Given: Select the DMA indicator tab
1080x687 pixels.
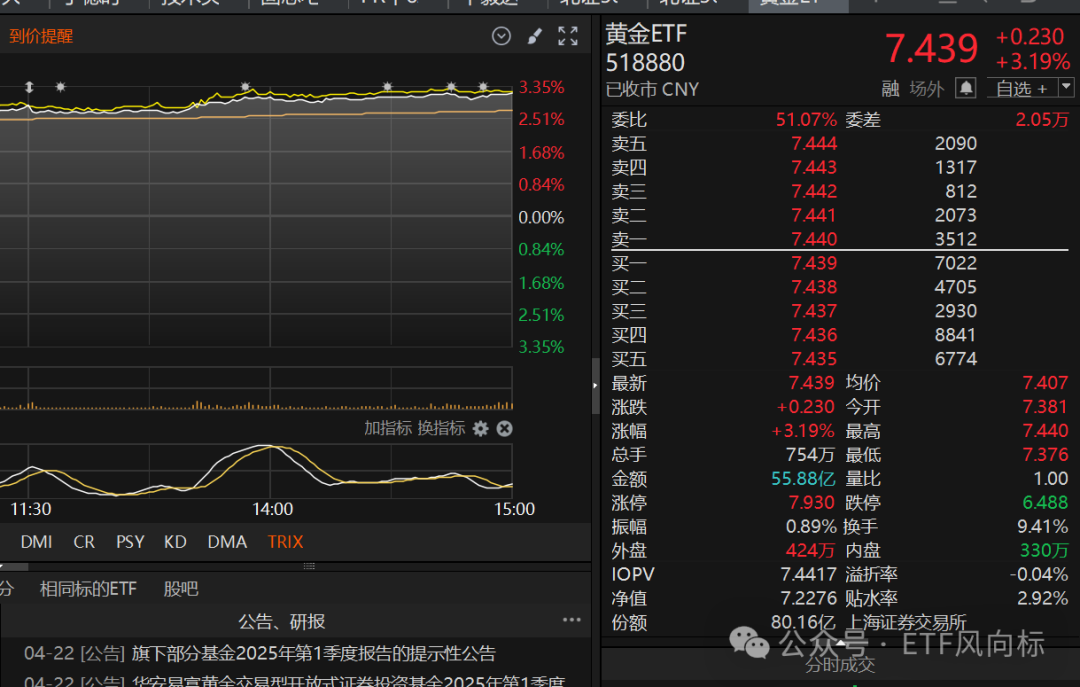Looking at the screenshot, I should pos(227,542).
